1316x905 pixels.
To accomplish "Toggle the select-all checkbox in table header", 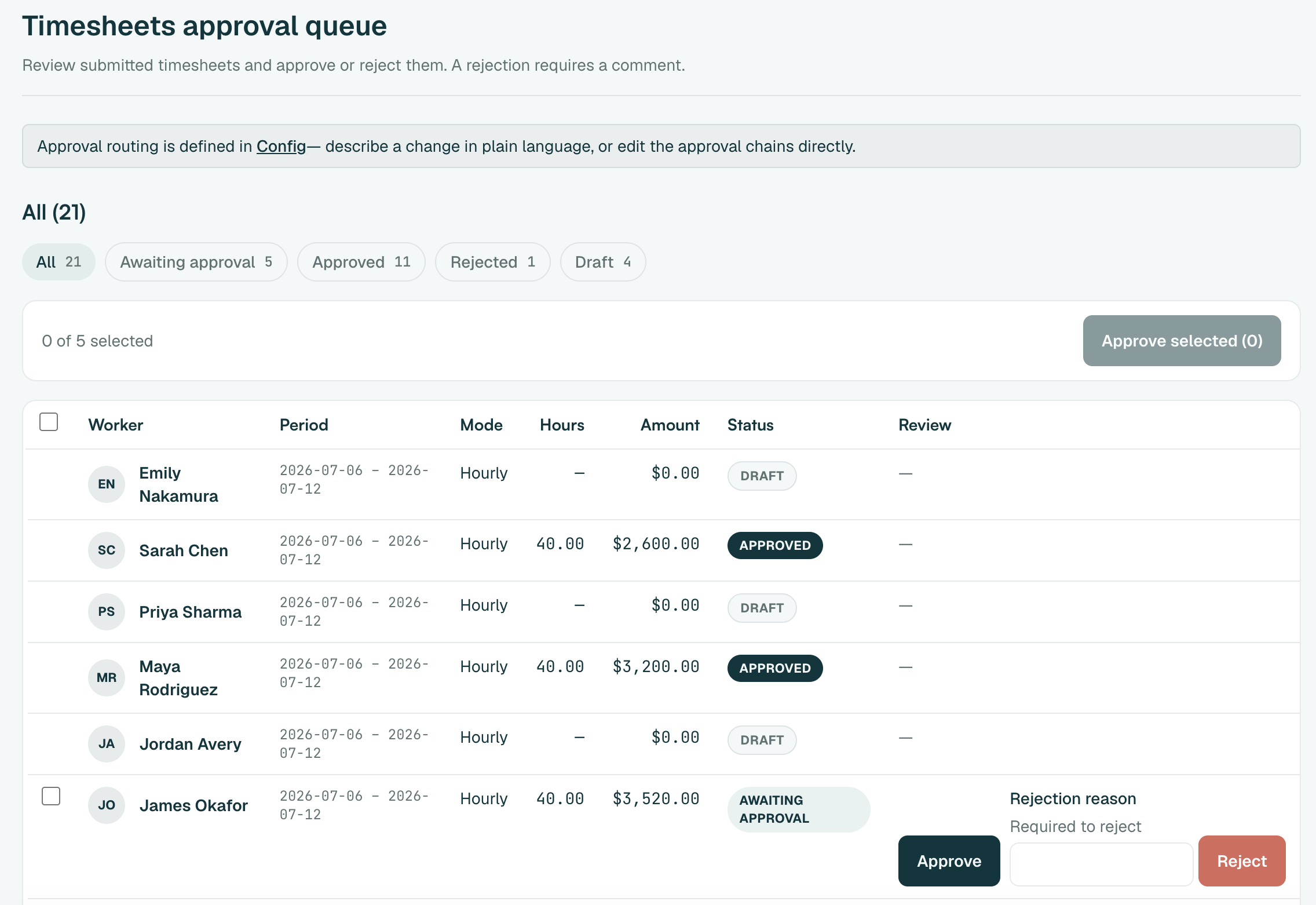I will [49, 422].
